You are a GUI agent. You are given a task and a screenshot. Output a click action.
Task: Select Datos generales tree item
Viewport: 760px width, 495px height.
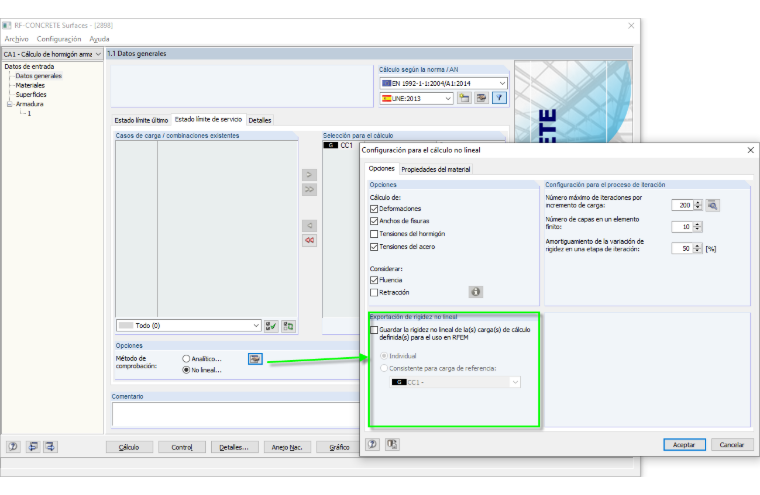pyautogui.click(x=38, y=76)
